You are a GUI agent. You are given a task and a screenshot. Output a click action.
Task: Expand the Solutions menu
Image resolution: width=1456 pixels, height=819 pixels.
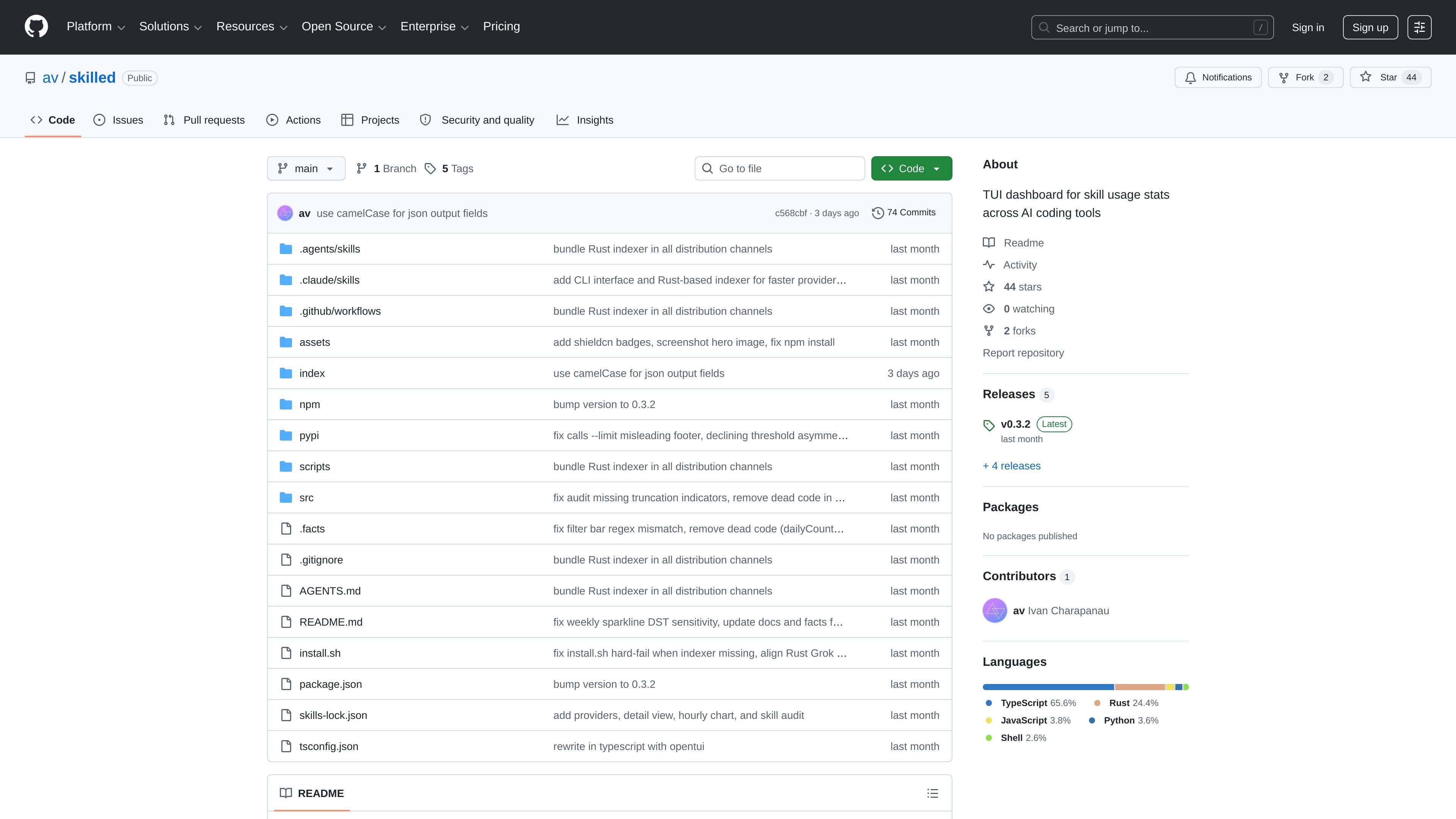point(171,27)
